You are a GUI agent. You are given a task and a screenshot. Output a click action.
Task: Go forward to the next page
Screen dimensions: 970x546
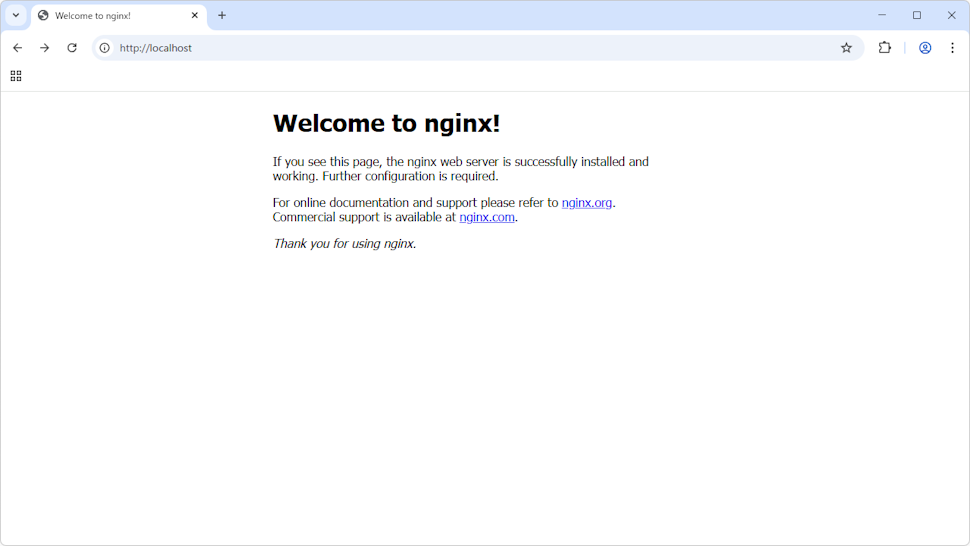[45, 48]
